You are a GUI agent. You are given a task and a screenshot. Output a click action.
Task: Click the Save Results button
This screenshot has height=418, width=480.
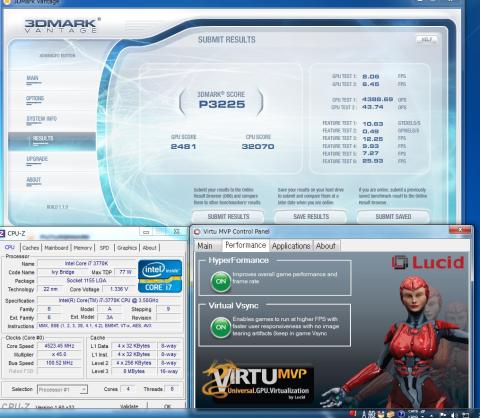coord(311,217)
